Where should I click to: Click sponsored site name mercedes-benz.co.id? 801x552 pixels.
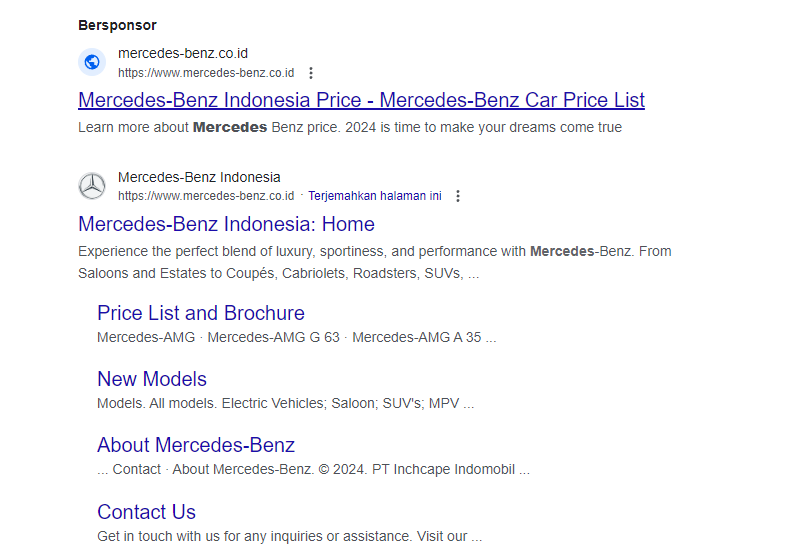pos(183,53)
